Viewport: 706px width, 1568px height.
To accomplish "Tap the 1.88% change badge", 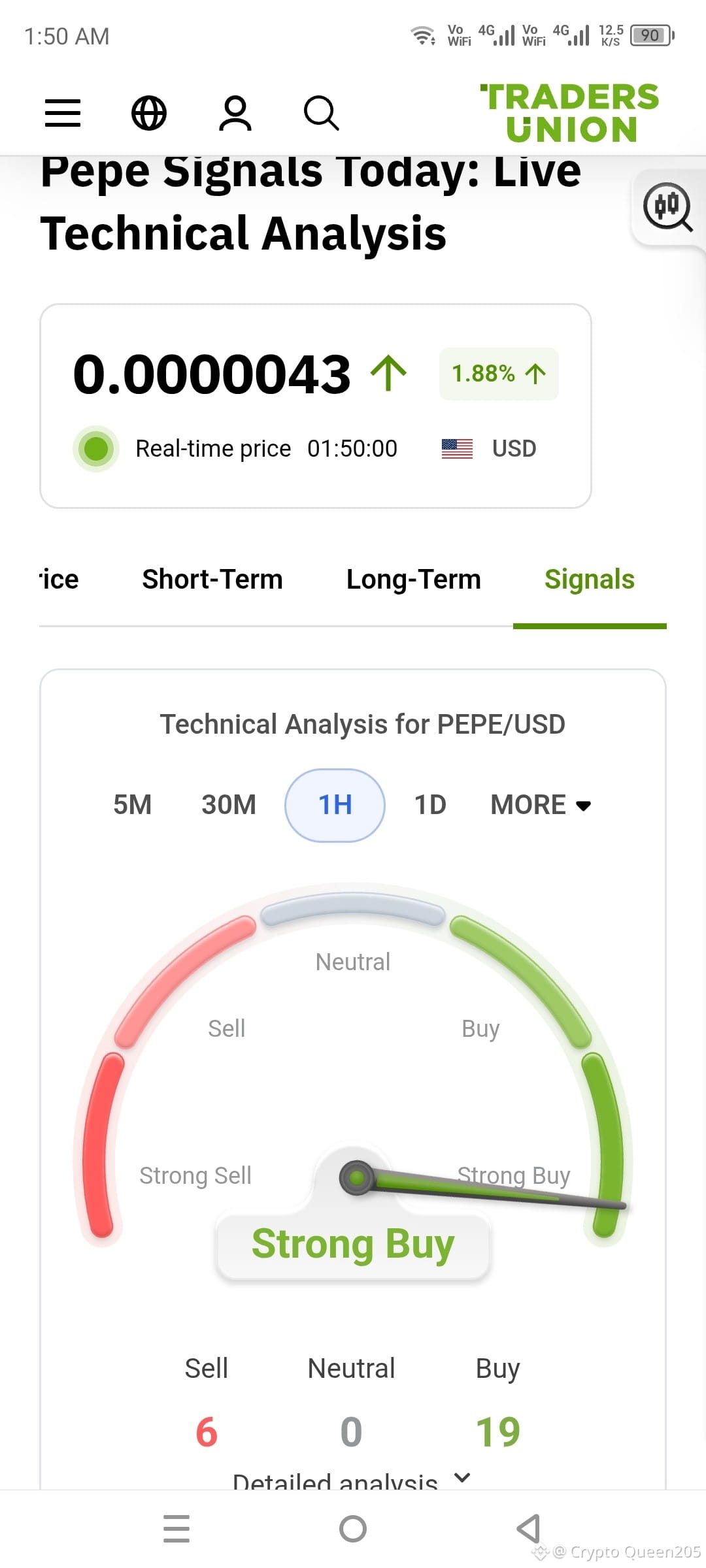I will click(499, 374).
